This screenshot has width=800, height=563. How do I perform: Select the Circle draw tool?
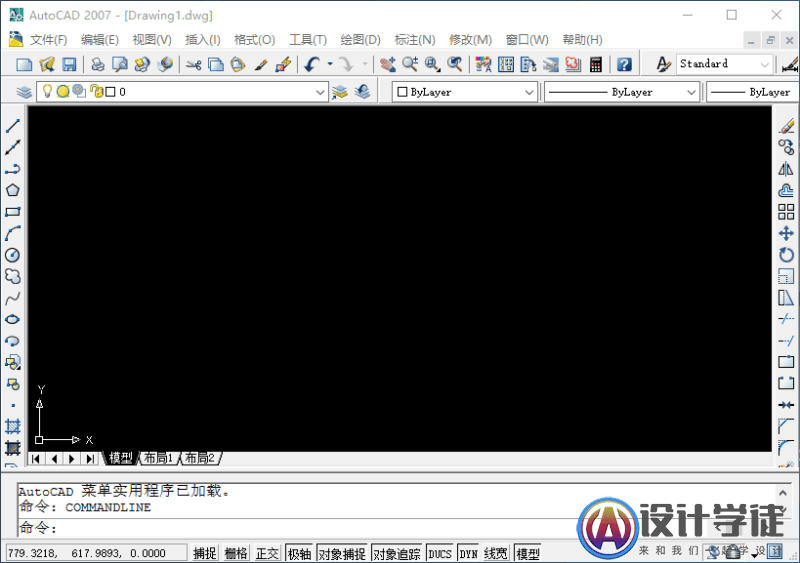coord(13,255)
